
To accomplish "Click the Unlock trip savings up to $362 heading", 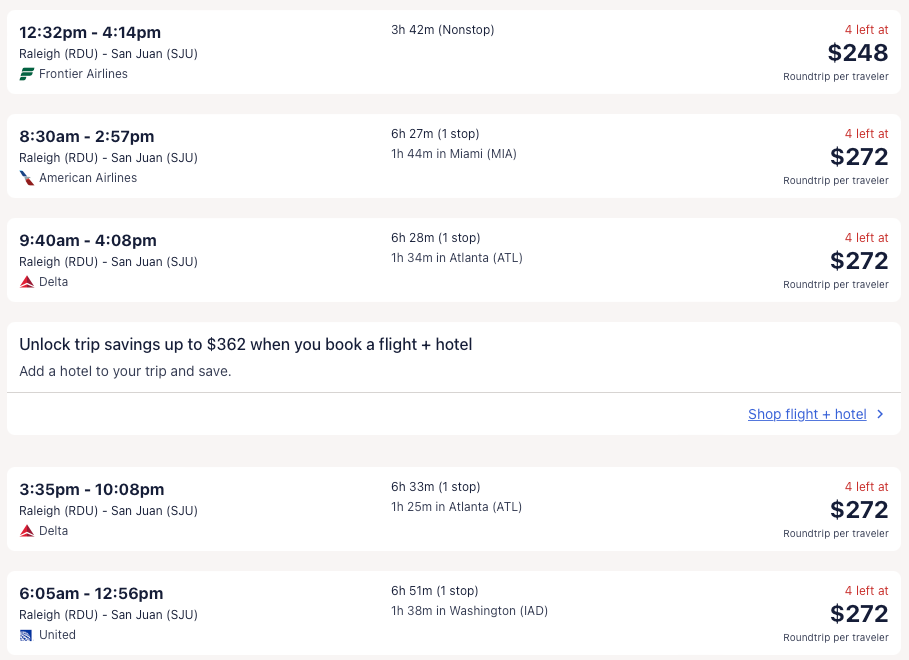I will tap(246, 345).
